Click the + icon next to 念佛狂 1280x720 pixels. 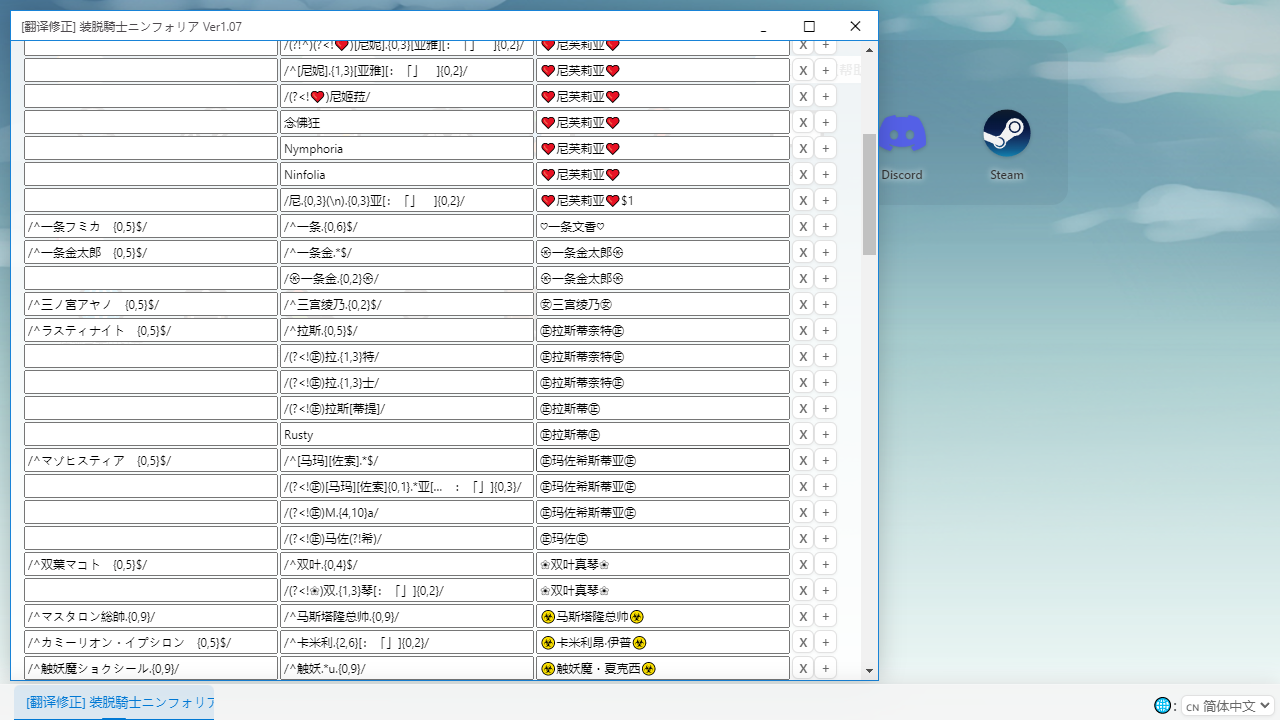pos(825,122)
